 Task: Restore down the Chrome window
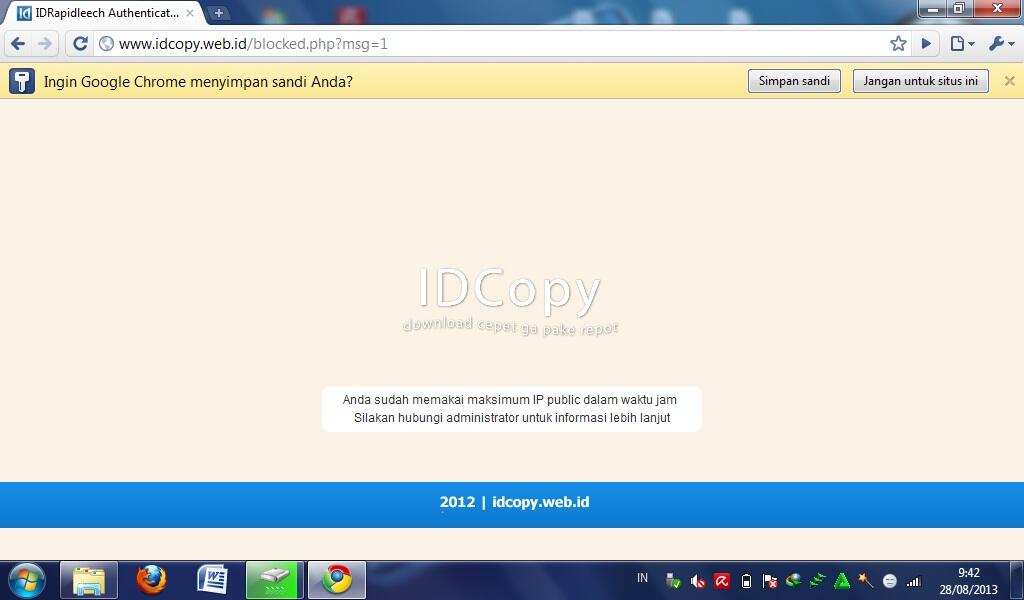(x=959, y=8)
